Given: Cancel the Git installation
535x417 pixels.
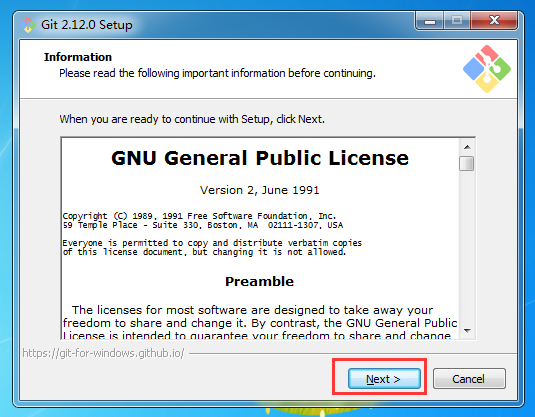Looking at the screenshot, I should point(469,378).
